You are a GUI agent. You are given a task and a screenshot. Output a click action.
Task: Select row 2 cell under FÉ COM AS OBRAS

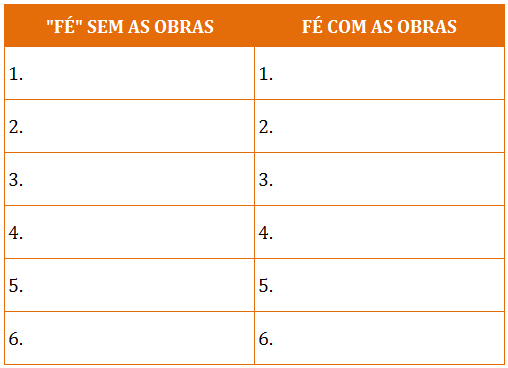click(x=380, y=126)
